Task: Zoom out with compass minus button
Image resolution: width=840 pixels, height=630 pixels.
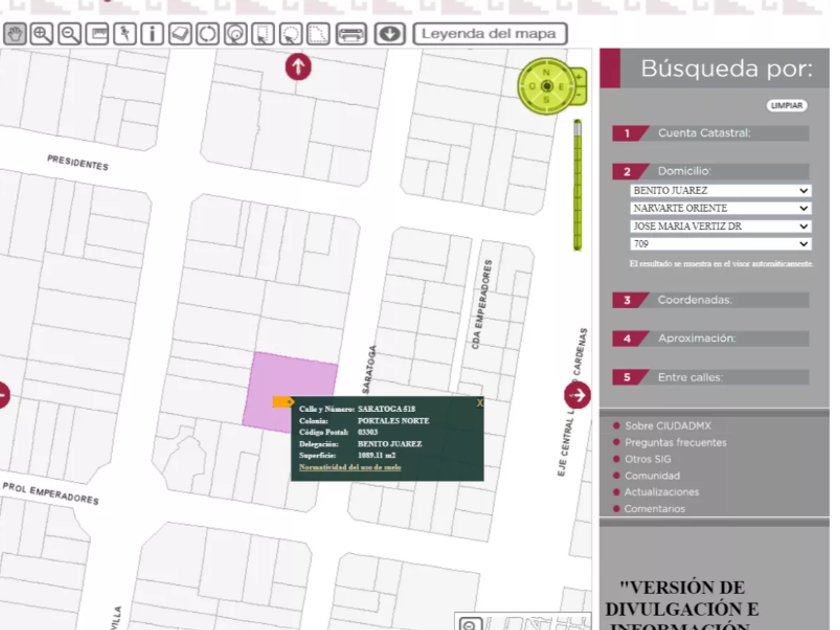Action: (x=579, y=95)
